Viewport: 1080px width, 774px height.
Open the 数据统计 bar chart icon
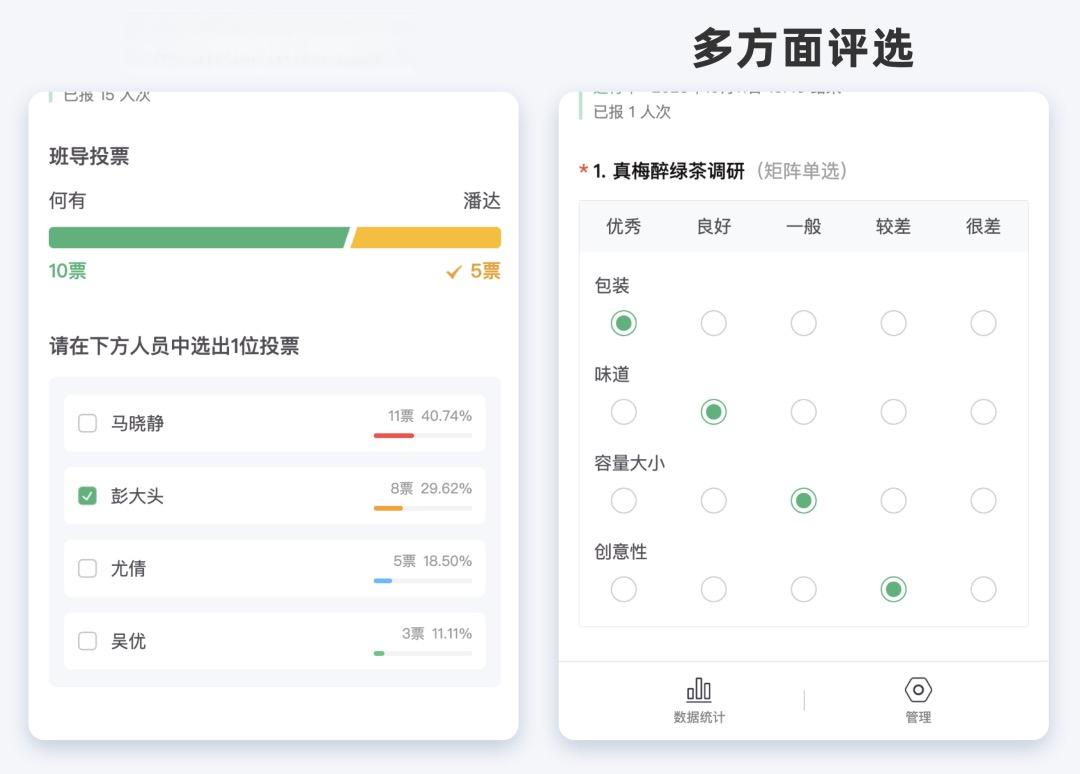(699, 689)
